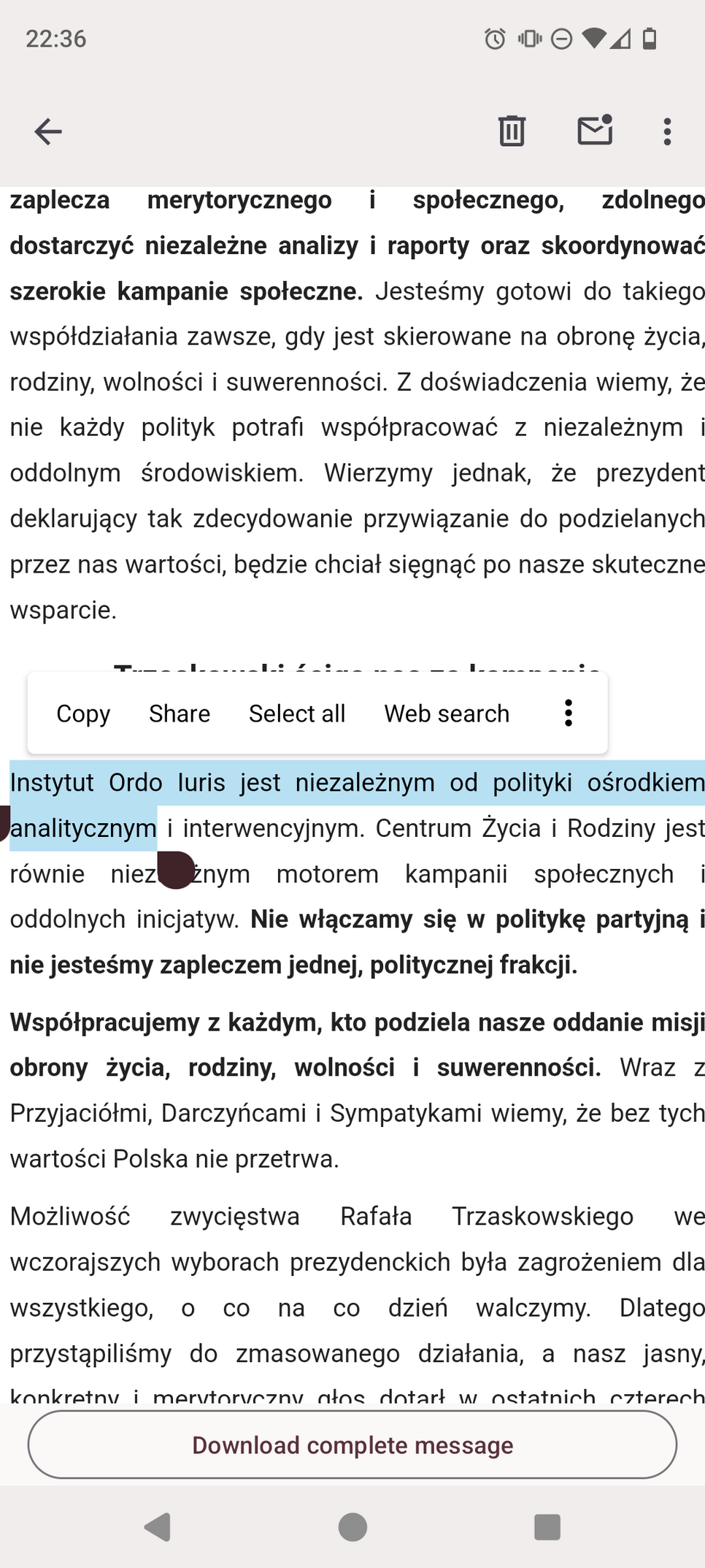Tap the battery icon in status bar
Screen dimensions: 705x1568
coord(649,39)
